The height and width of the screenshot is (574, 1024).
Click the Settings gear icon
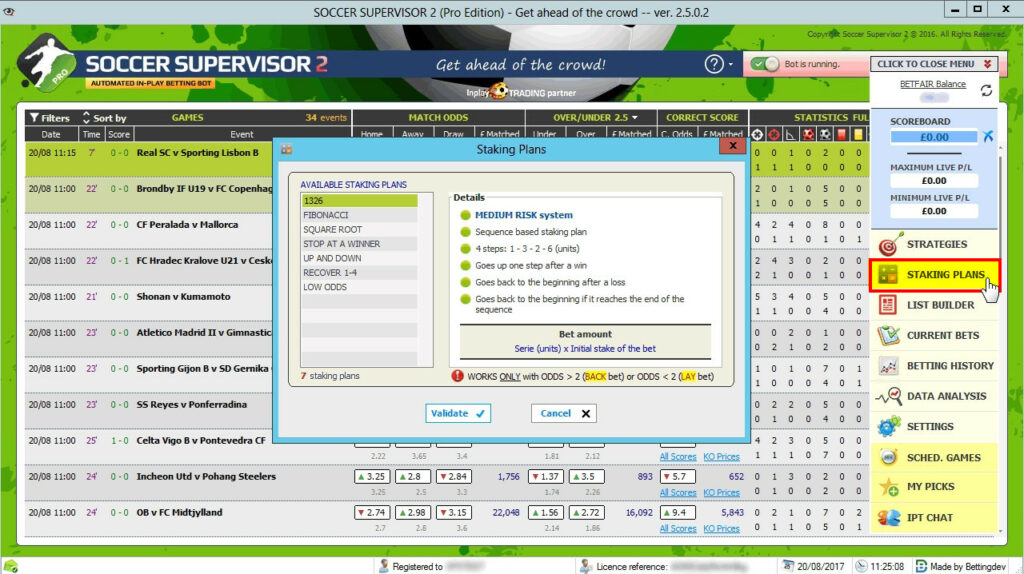(889, 426)
